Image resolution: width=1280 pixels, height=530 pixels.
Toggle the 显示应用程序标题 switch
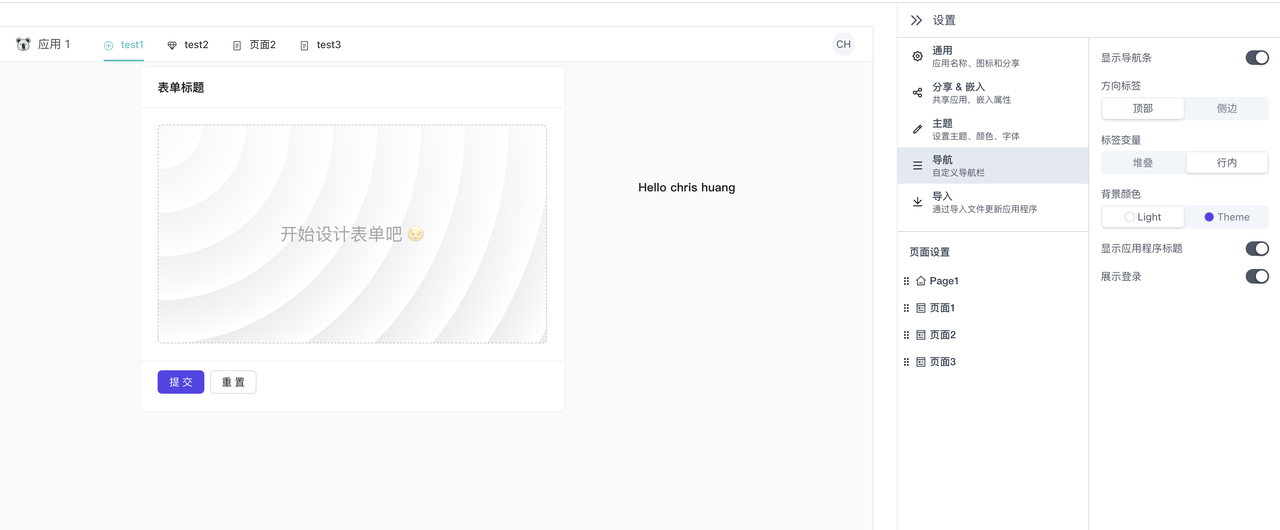[1257, 248]
